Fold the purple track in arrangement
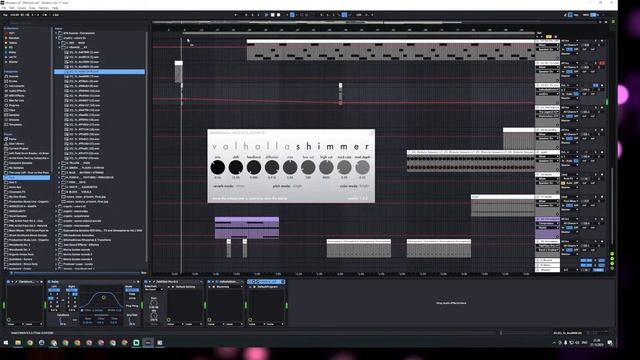The width and height of the screenshot is (640, 360). [x=538, y=219]
